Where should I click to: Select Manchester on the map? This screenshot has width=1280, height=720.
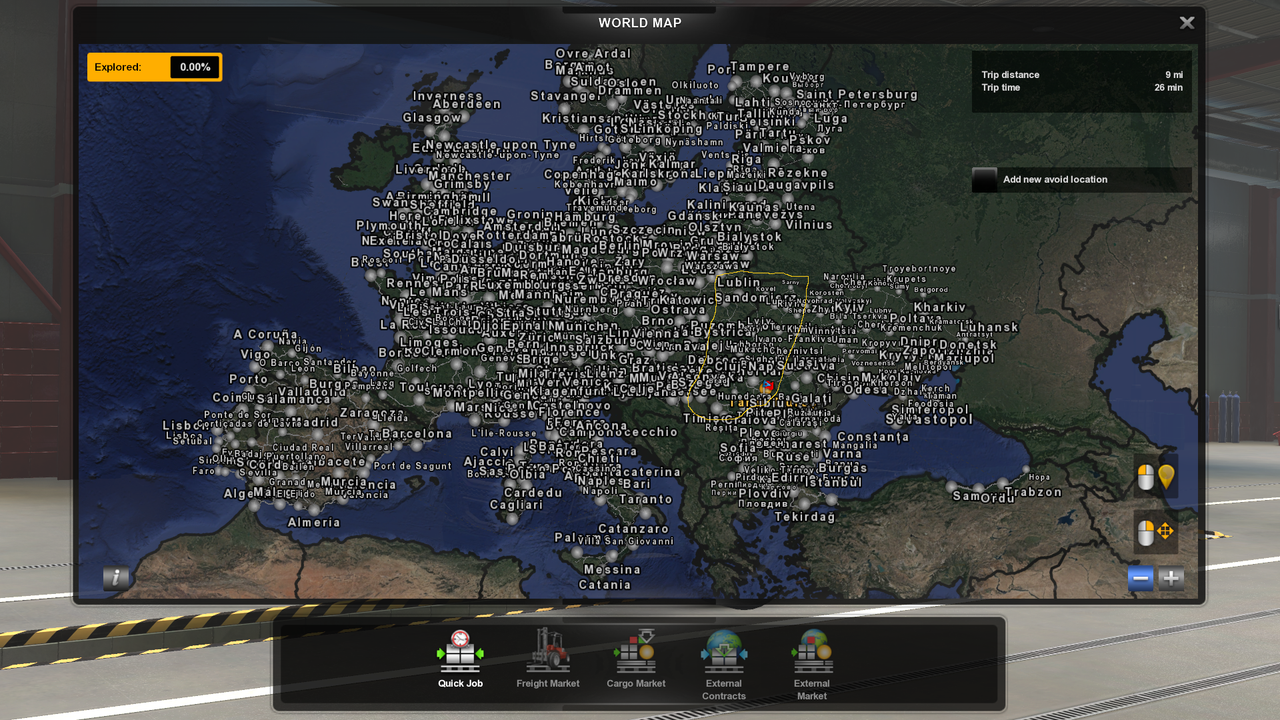coord(469,176)
